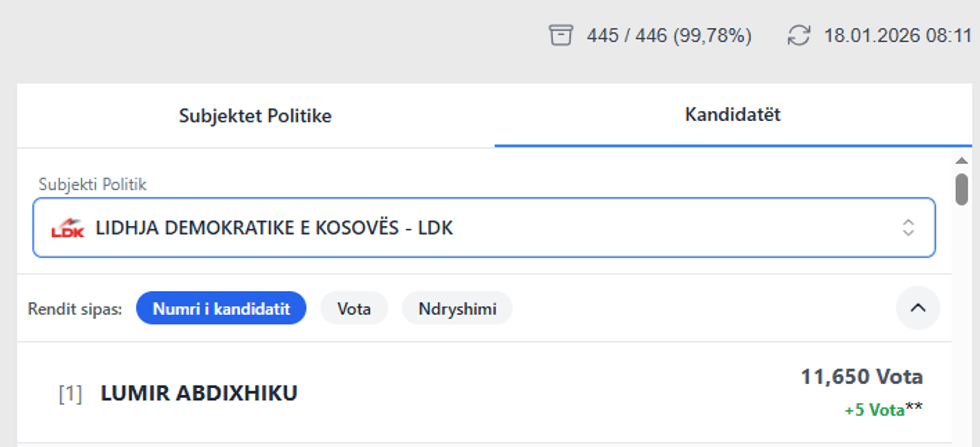Image resolution: width=980 pixels, height=447 pixels.
Task: Click the scrollbar up arrow
Action: coord(962,161)
